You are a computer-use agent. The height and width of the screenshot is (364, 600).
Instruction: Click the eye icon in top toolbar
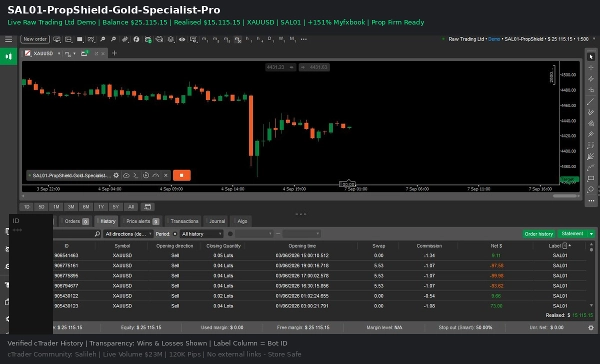[182, 39]
